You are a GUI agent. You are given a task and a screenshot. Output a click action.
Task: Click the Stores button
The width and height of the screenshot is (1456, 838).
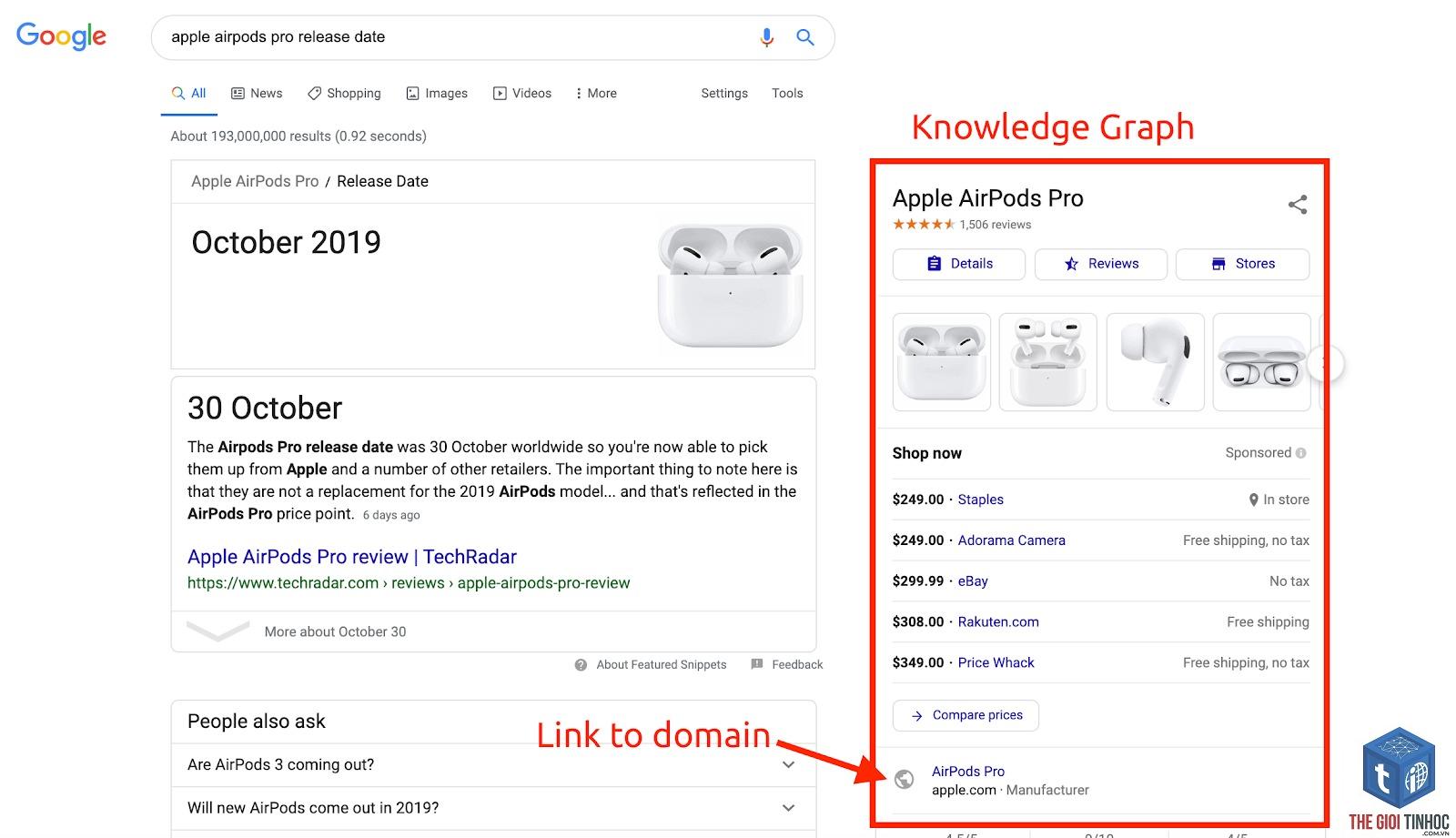(1242, 264)
